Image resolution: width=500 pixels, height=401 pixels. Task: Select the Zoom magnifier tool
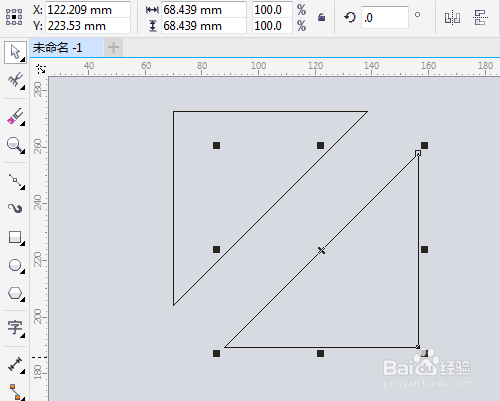[x=15, y=145]
